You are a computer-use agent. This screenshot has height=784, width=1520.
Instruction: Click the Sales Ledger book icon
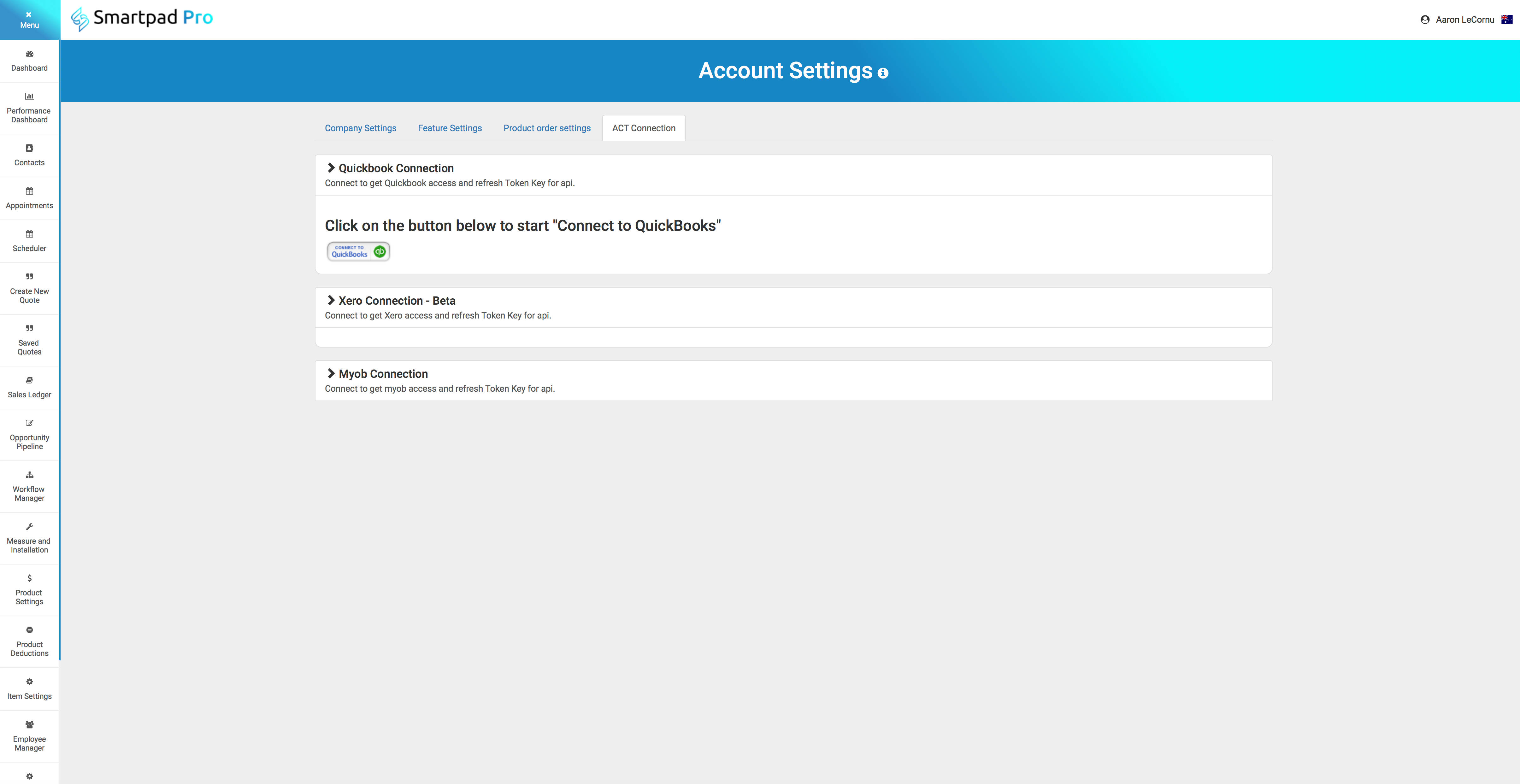coord(30,380)
